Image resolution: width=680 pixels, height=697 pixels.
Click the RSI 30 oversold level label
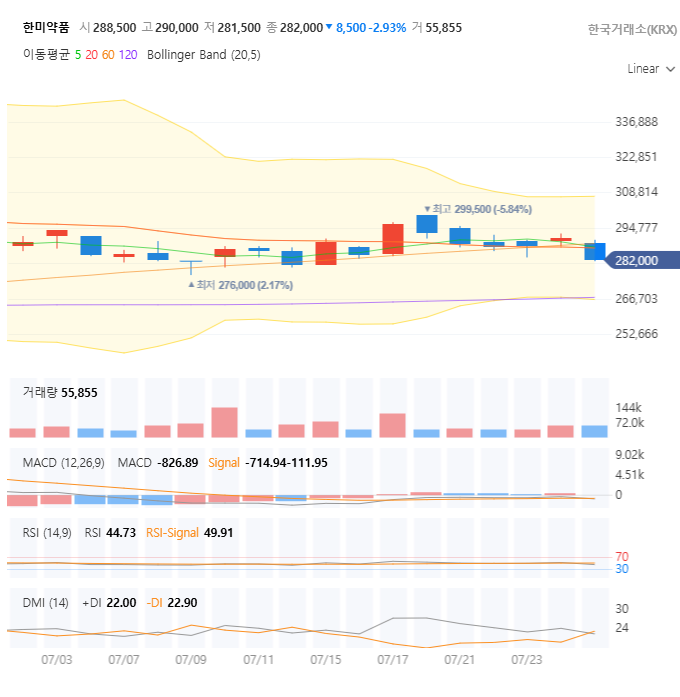pyautogui.click(x=622, y=569)
